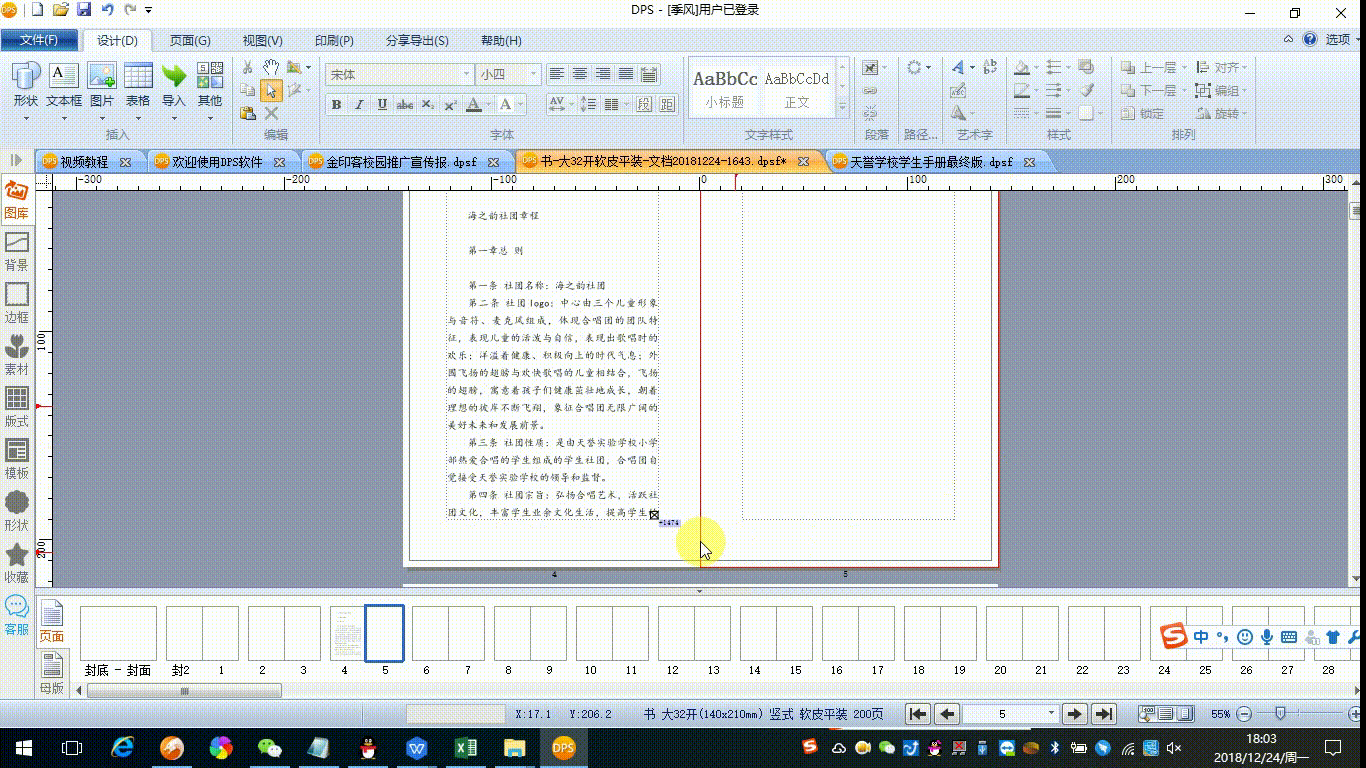
Task: Select the page 4 thumbnail
Action: tap(346, 634)
